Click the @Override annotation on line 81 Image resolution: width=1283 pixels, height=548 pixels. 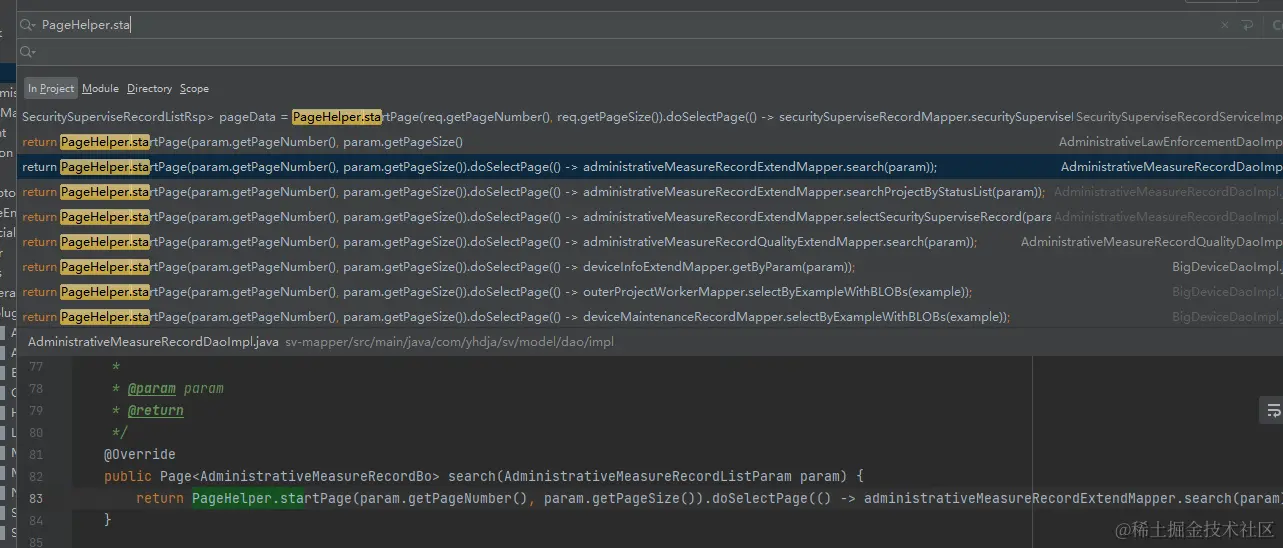tap(139, 454)
